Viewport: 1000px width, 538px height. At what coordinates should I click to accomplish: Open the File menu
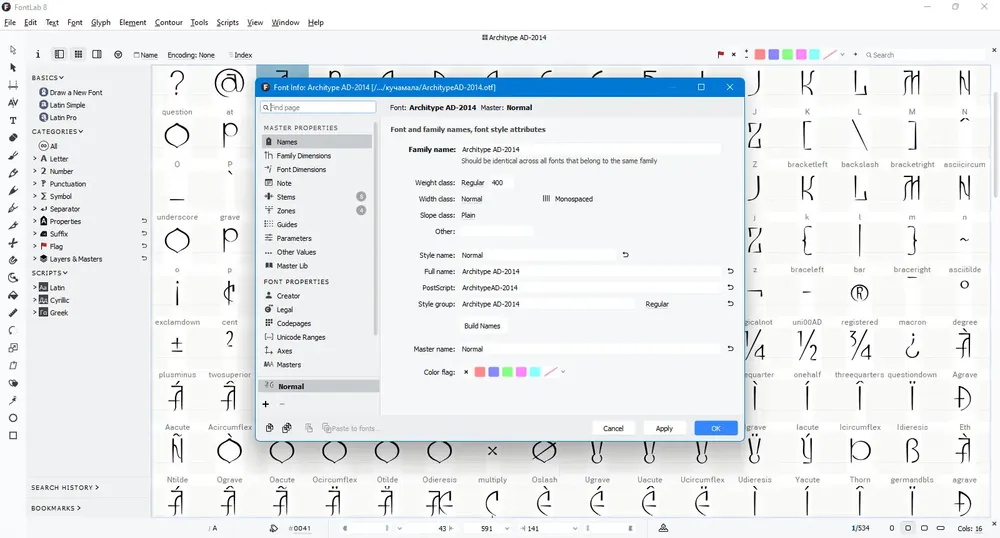10,22
